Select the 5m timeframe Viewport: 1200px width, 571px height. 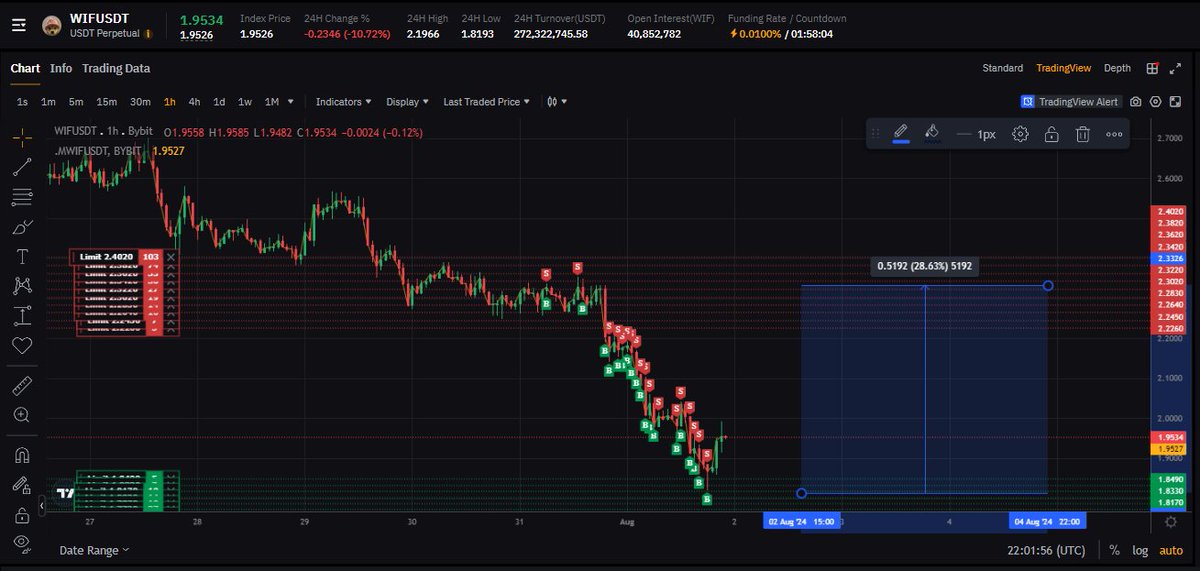click(x=76, y=102)
